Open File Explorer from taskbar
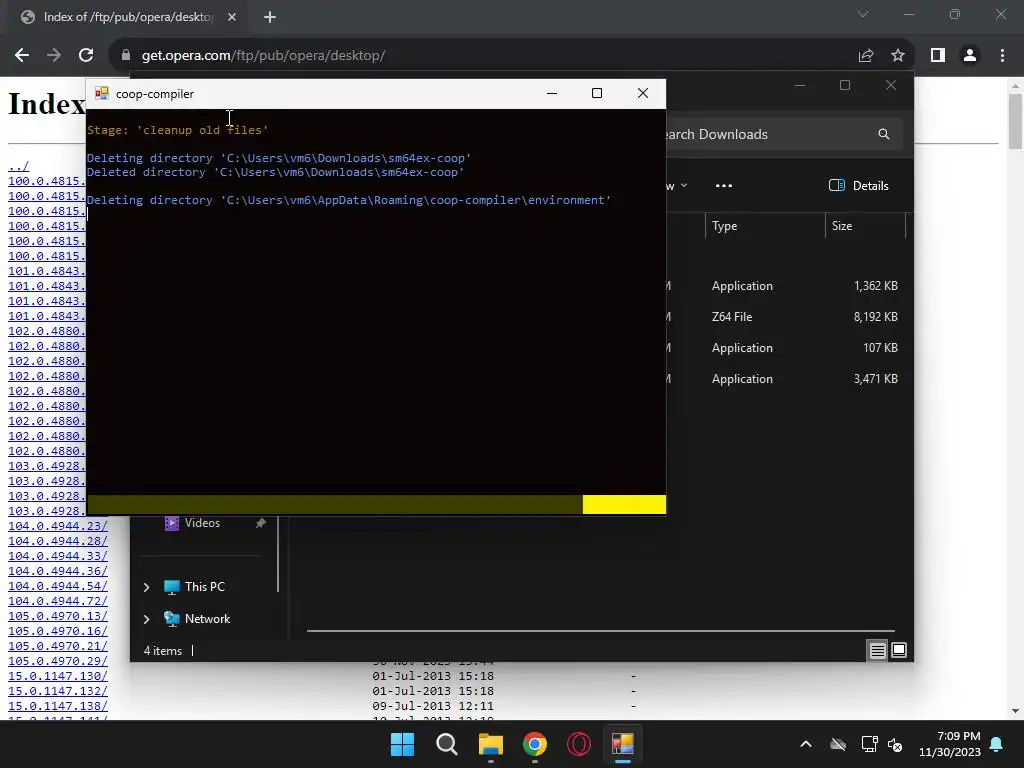The image size is (1024, 768). point(490,744)
